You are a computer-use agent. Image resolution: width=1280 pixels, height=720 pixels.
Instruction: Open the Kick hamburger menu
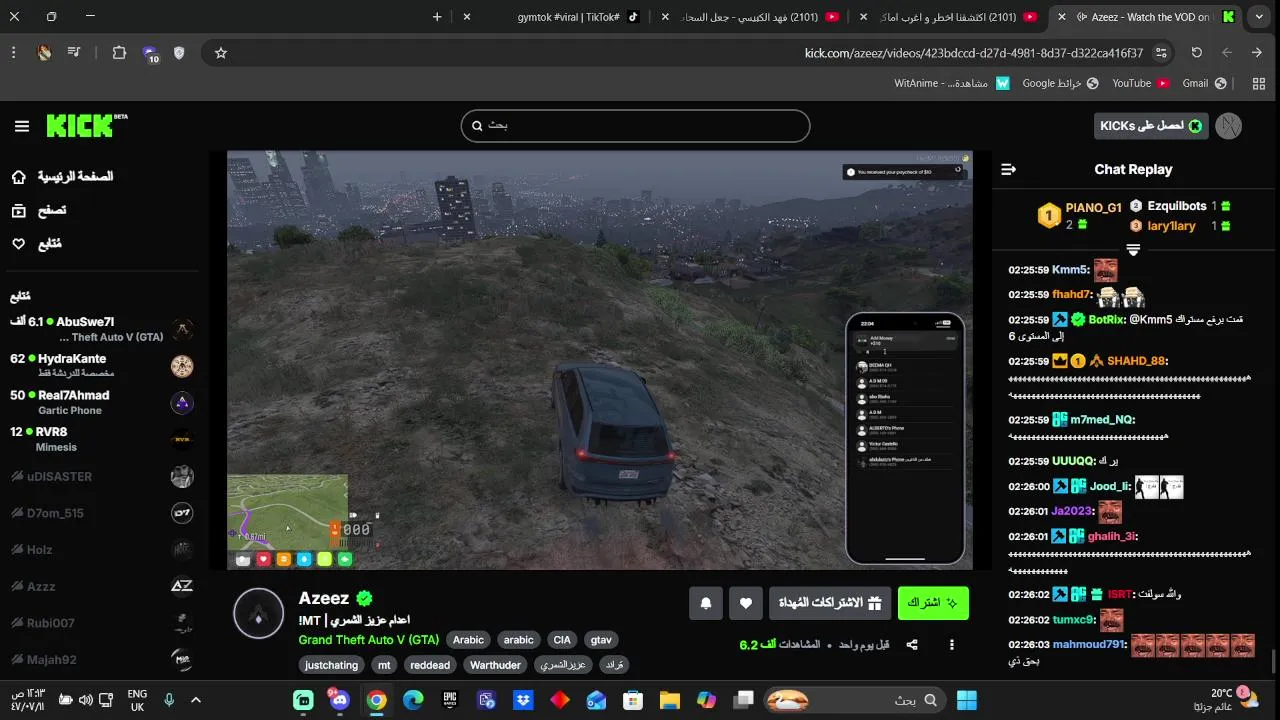coord(22,126)
